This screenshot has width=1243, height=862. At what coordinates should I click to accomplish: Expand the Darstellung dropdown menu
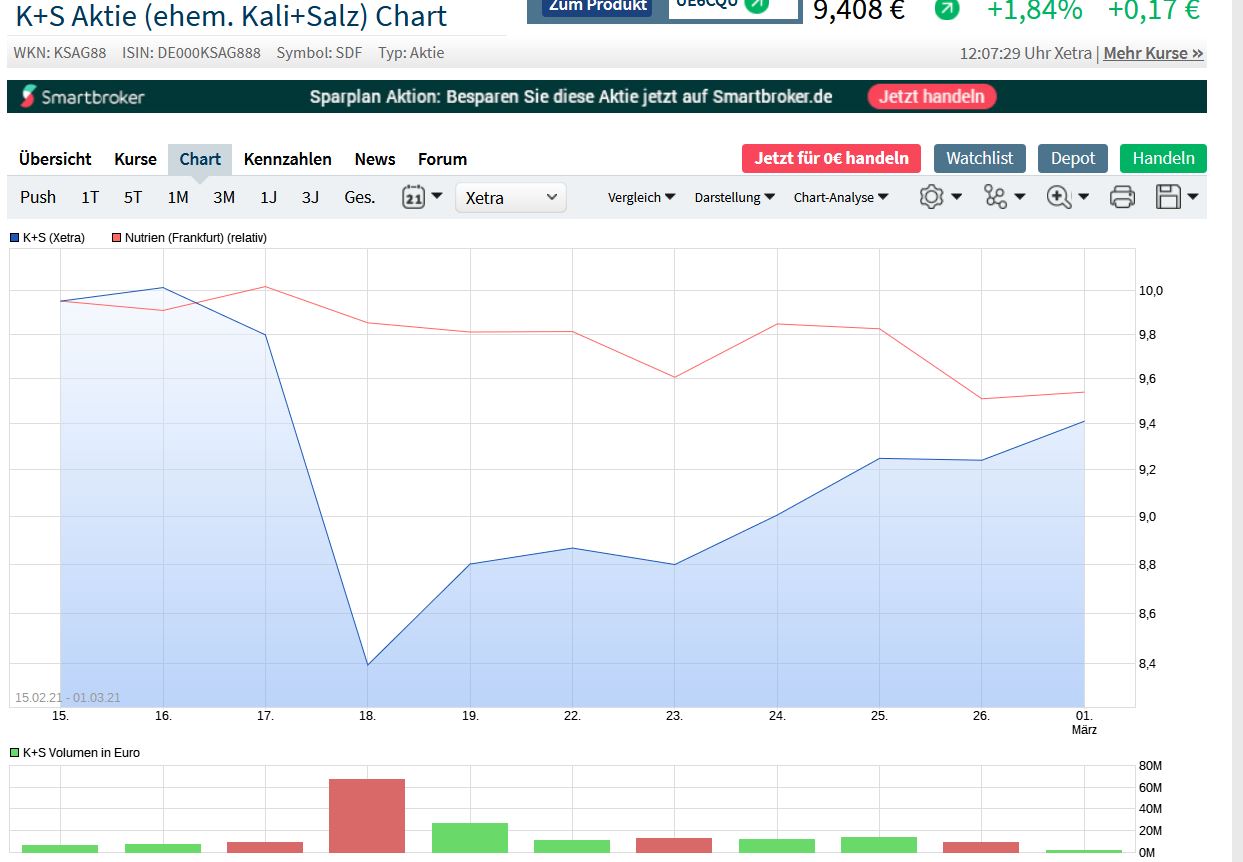735,197
